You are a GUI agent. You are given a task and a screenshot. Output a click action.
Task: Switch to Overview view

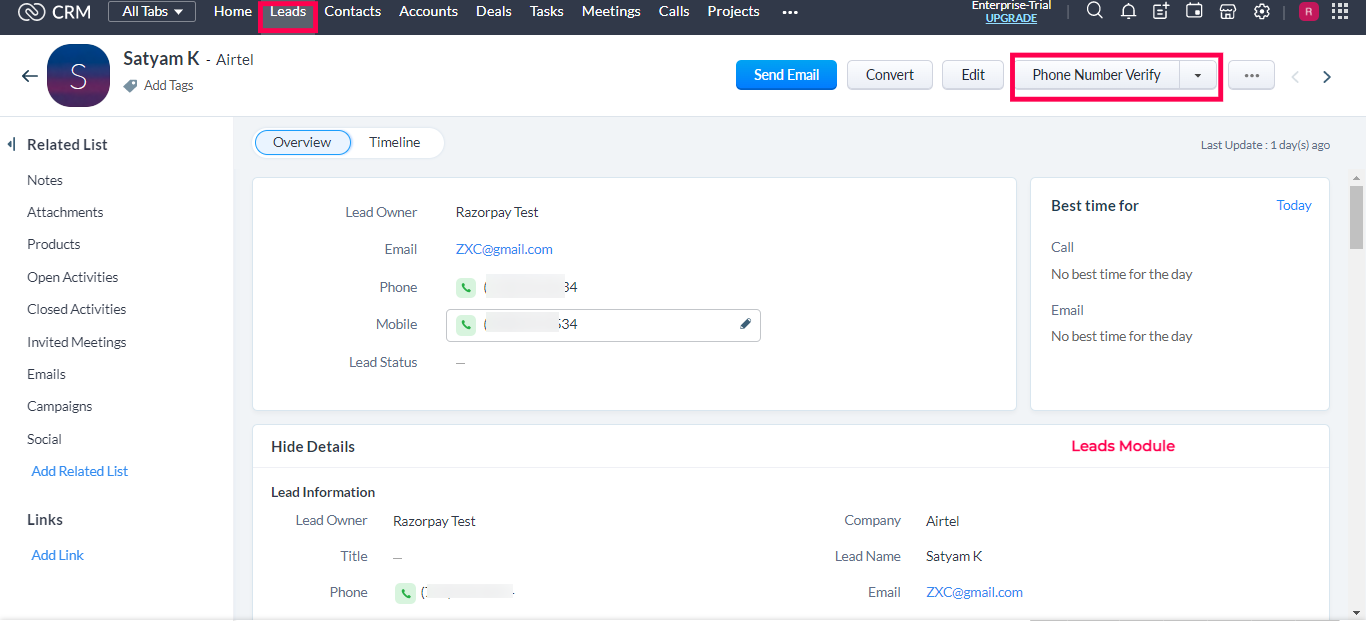(302, 143)
